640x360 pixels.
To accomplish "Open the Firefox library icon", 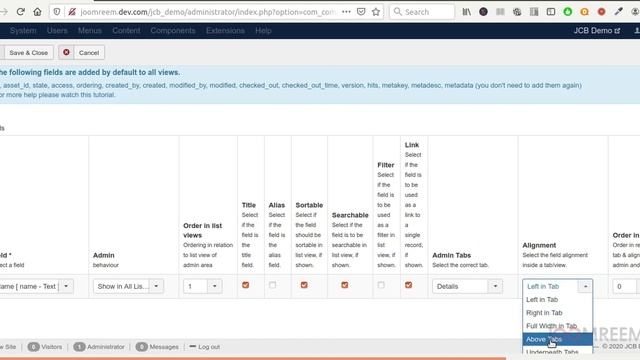I will click(467, 12).
